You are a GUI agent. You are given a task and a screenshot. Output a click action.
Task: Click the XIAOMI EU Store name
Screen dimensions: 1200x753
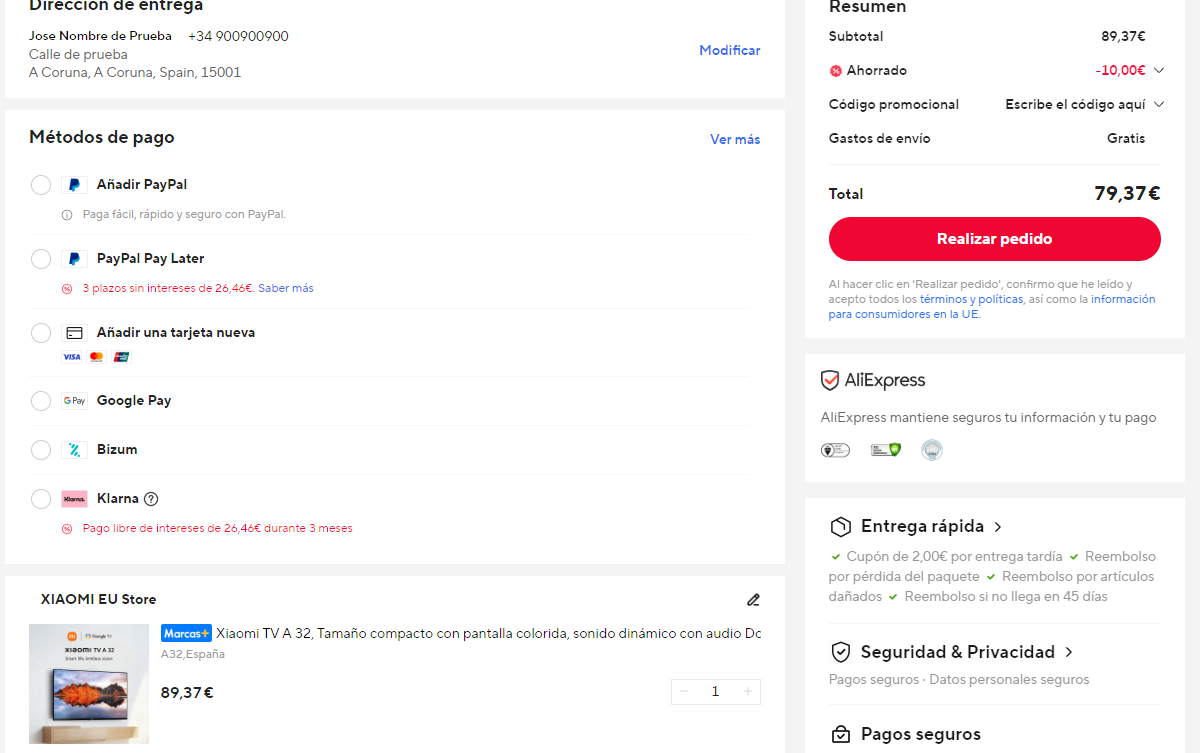click(x=99, y=600)
